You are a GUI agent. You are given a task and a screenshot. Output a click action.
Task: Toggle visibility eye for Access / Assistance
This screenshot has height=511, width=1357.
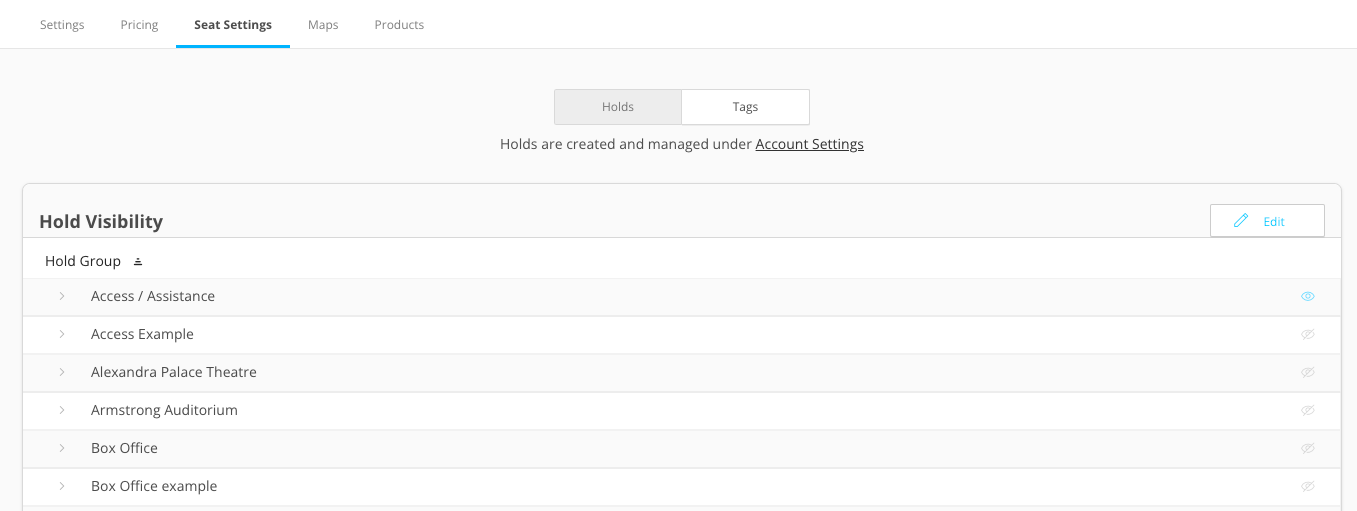pos(1308,297)
